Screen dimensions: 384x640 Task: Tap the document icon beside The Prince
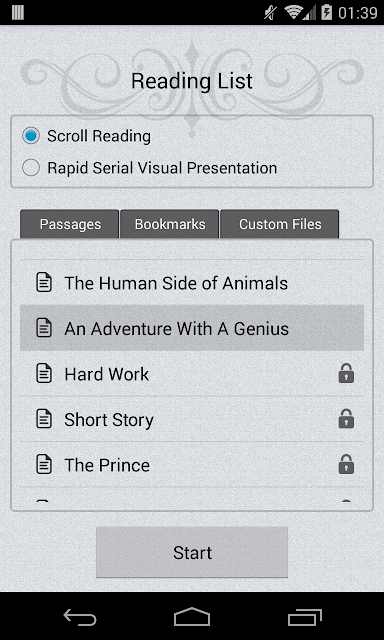pyautogui.click(x=44, y=465)
